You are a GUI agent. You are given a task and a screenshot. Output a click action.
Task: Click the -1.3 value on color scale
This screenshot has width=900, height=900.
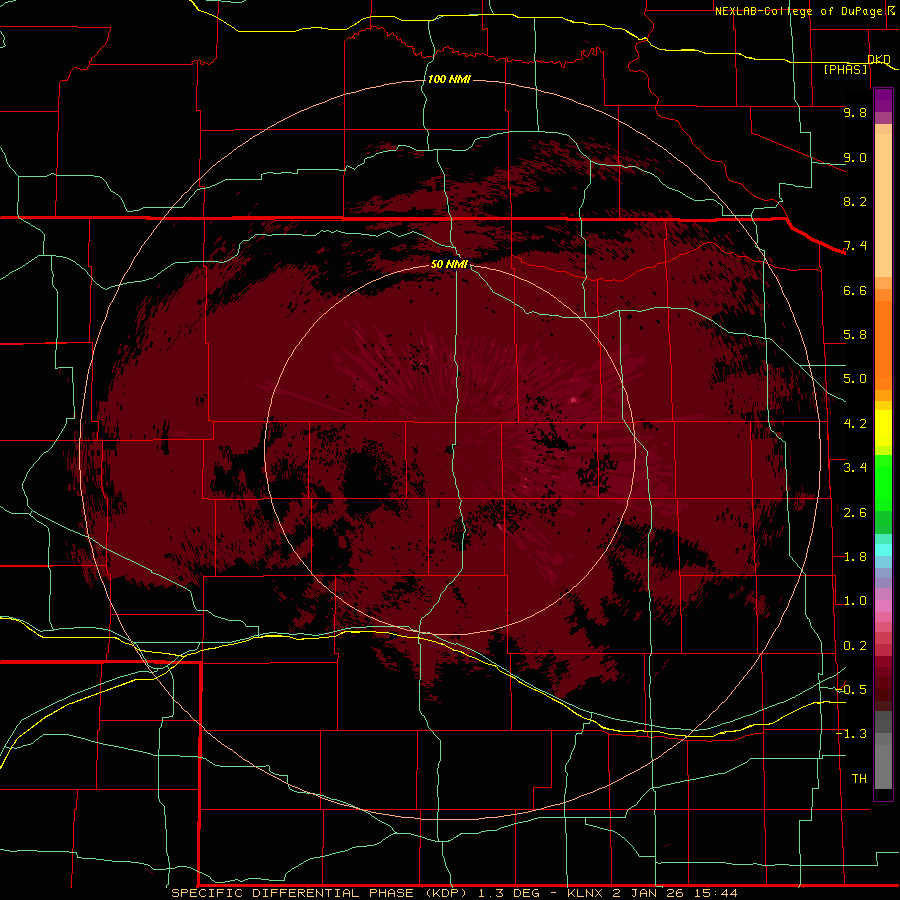[x=851, y=734]
